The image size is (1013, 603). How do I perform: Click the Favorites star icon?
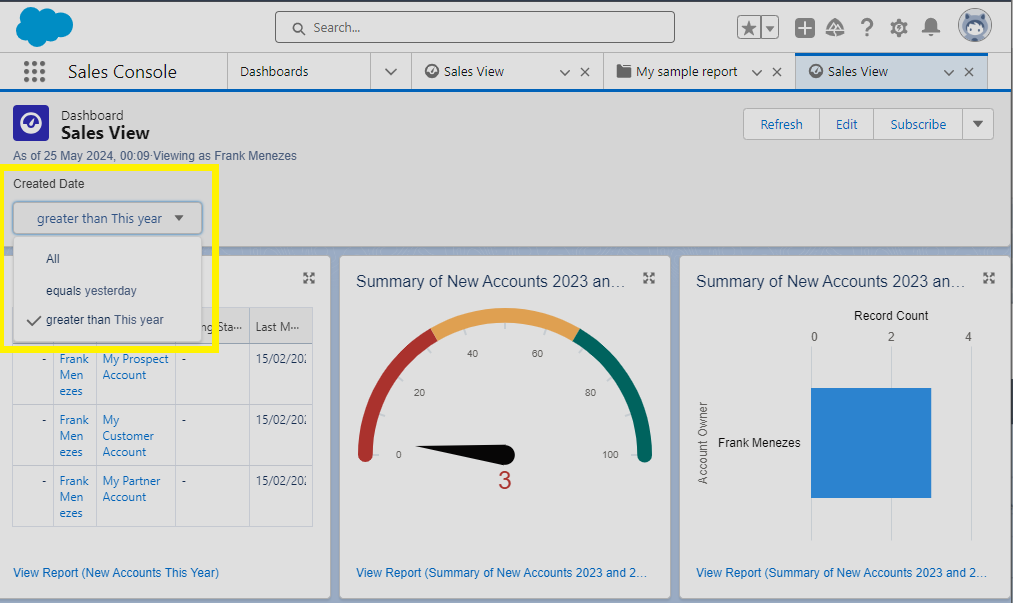tap(749, 28)
